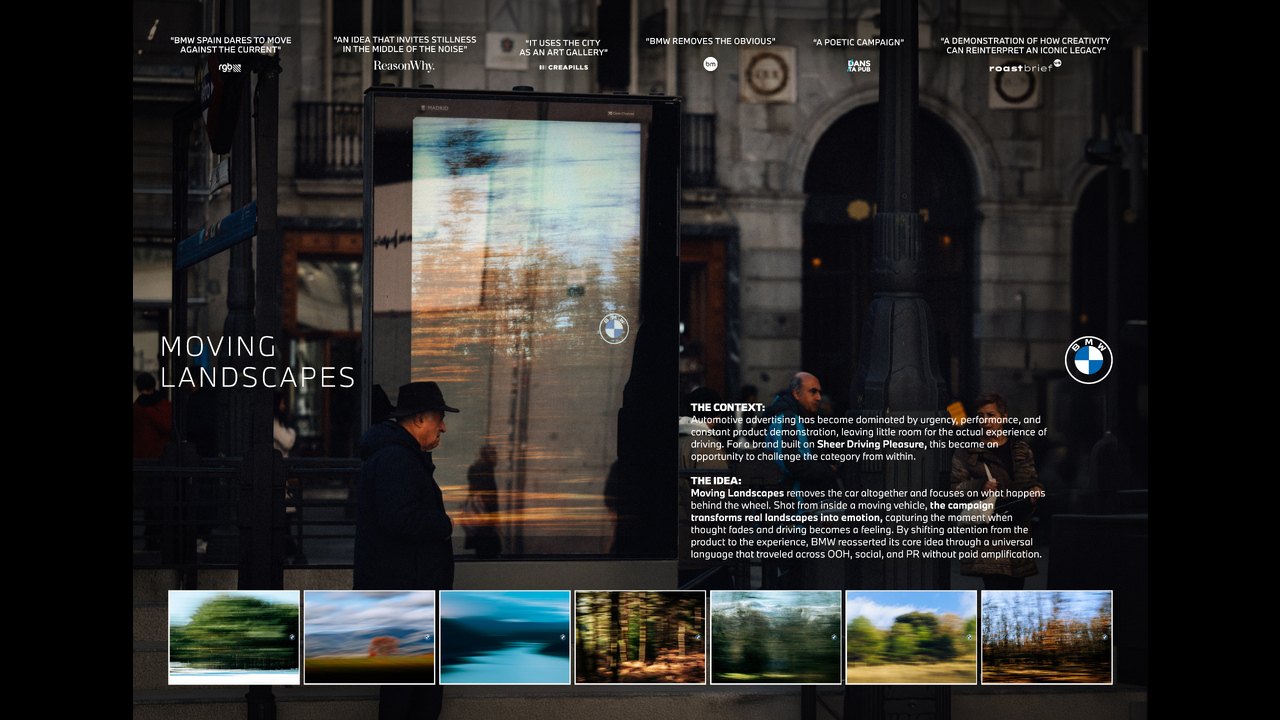Viewport: 1280px width, 720px height.
Task: Click the bold "Sheer Driving Pleasure," text
Action: (871, 444)
